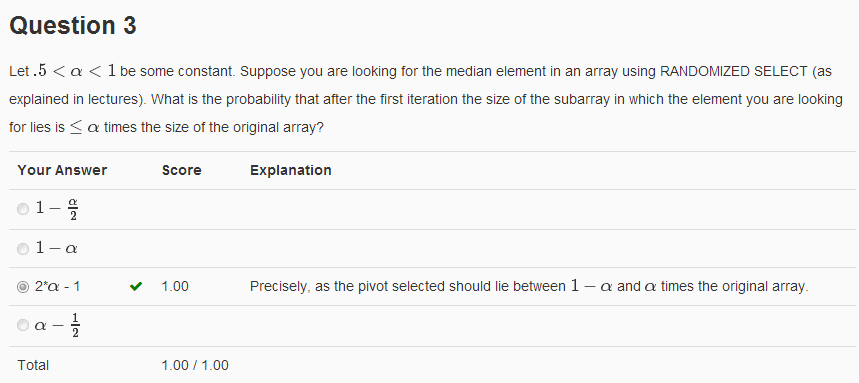Click the 1.00 score value
Image resolution: width=859 pixels, height=383 pixels.
175,287
